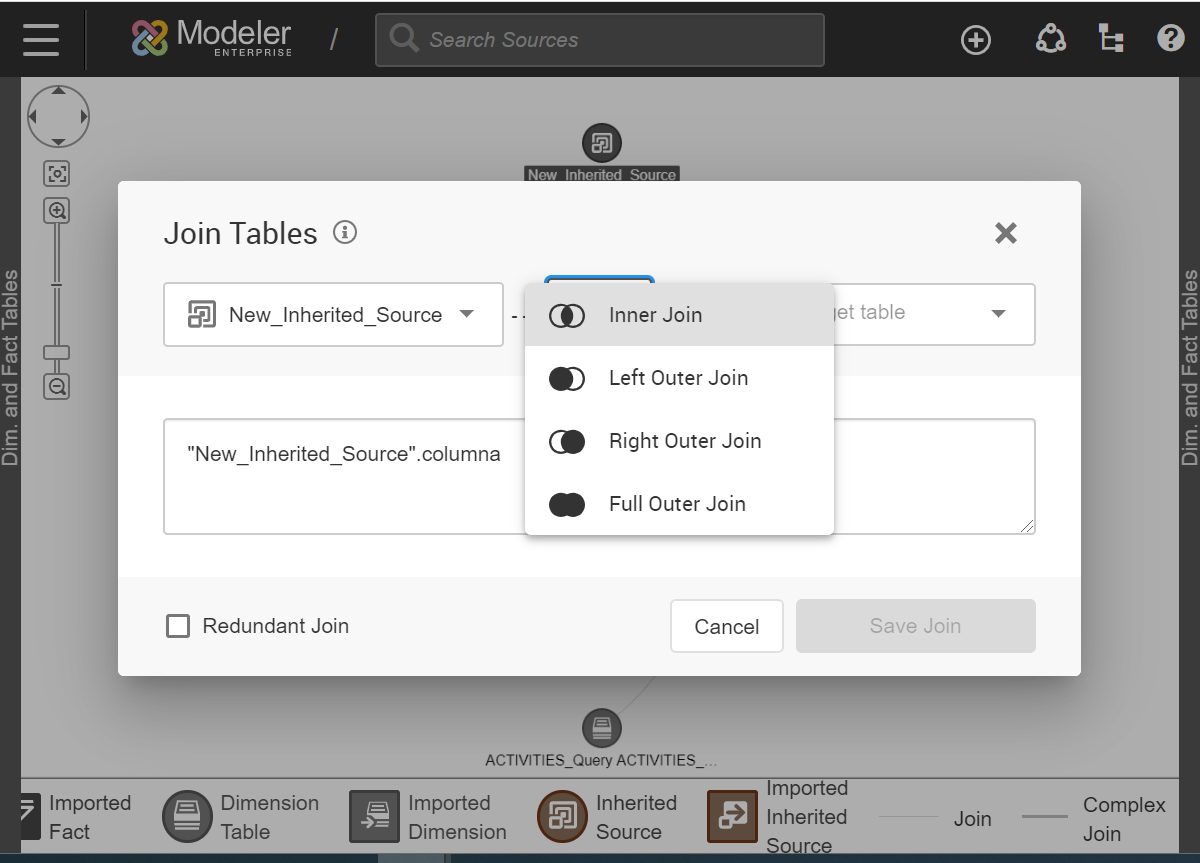Click the Search Sources field
Viewport: 1200px width, 863px height.
pyautogui.click(x=600, y=40)
